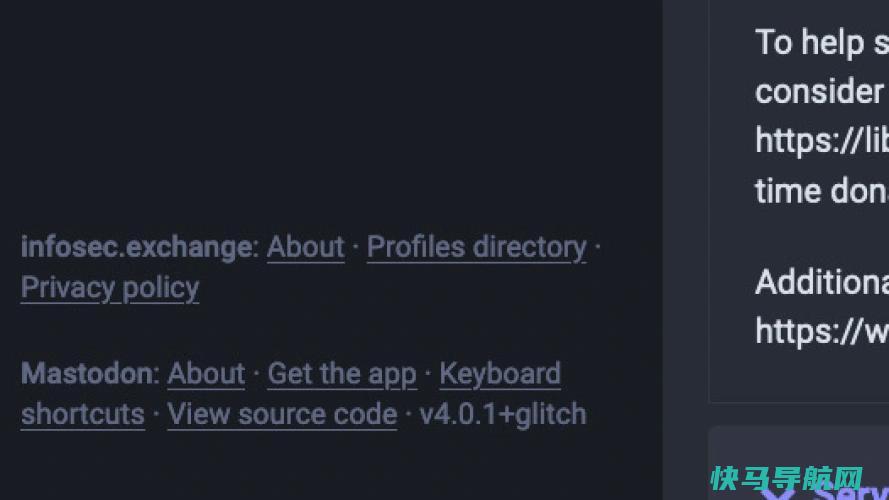Expand the purple chevron beside Serv section
Viewport: 889px width, 500px height.
tap(777, 493)
